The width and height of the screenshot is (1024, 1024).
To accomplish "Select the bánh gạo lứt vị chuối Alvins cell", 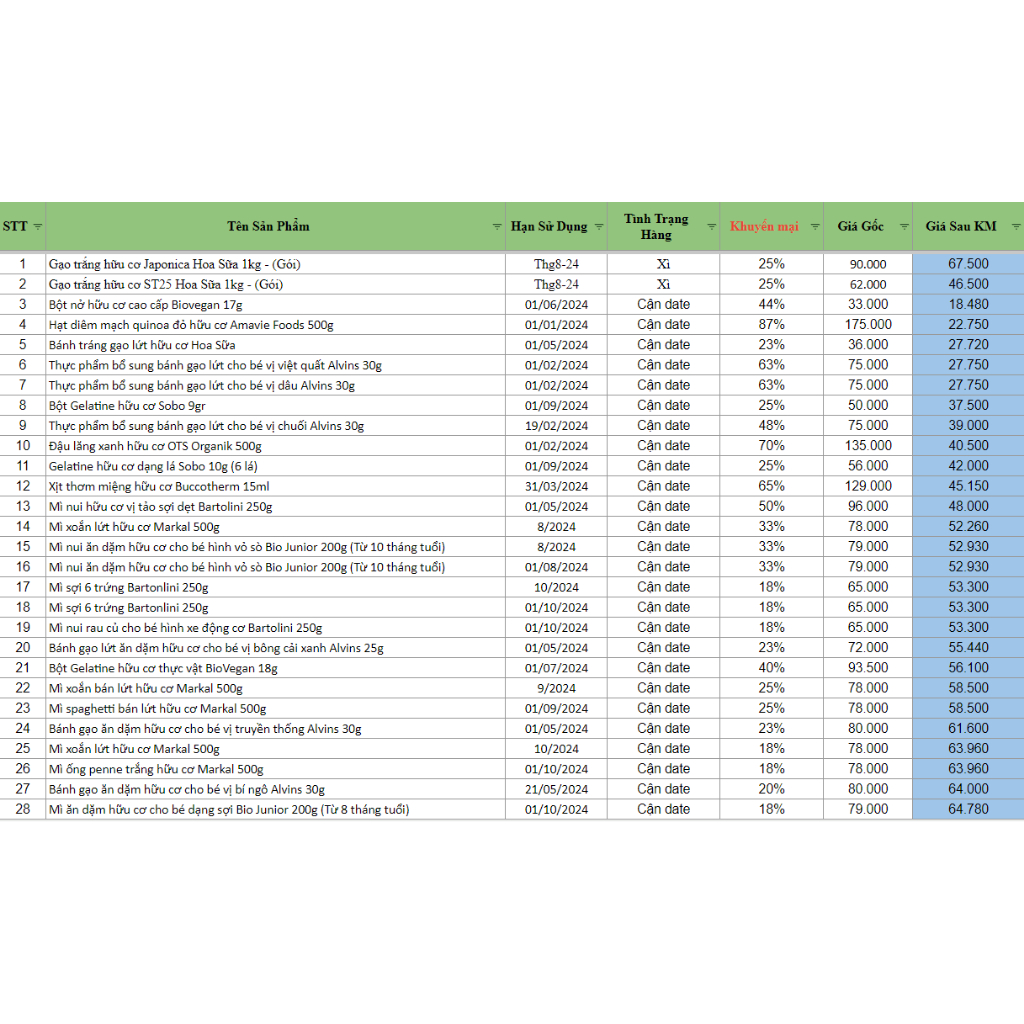I will point(276,426).
